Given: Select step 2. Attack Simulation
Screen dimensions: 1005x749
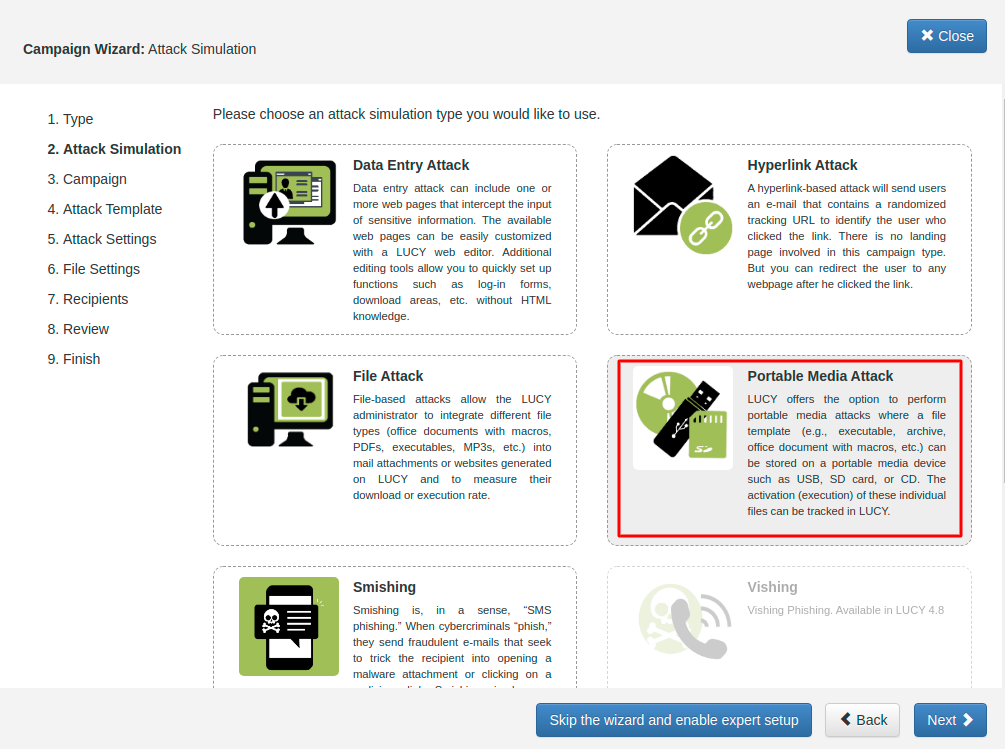Looking at the screenshot, I should (x=114, y=149).
